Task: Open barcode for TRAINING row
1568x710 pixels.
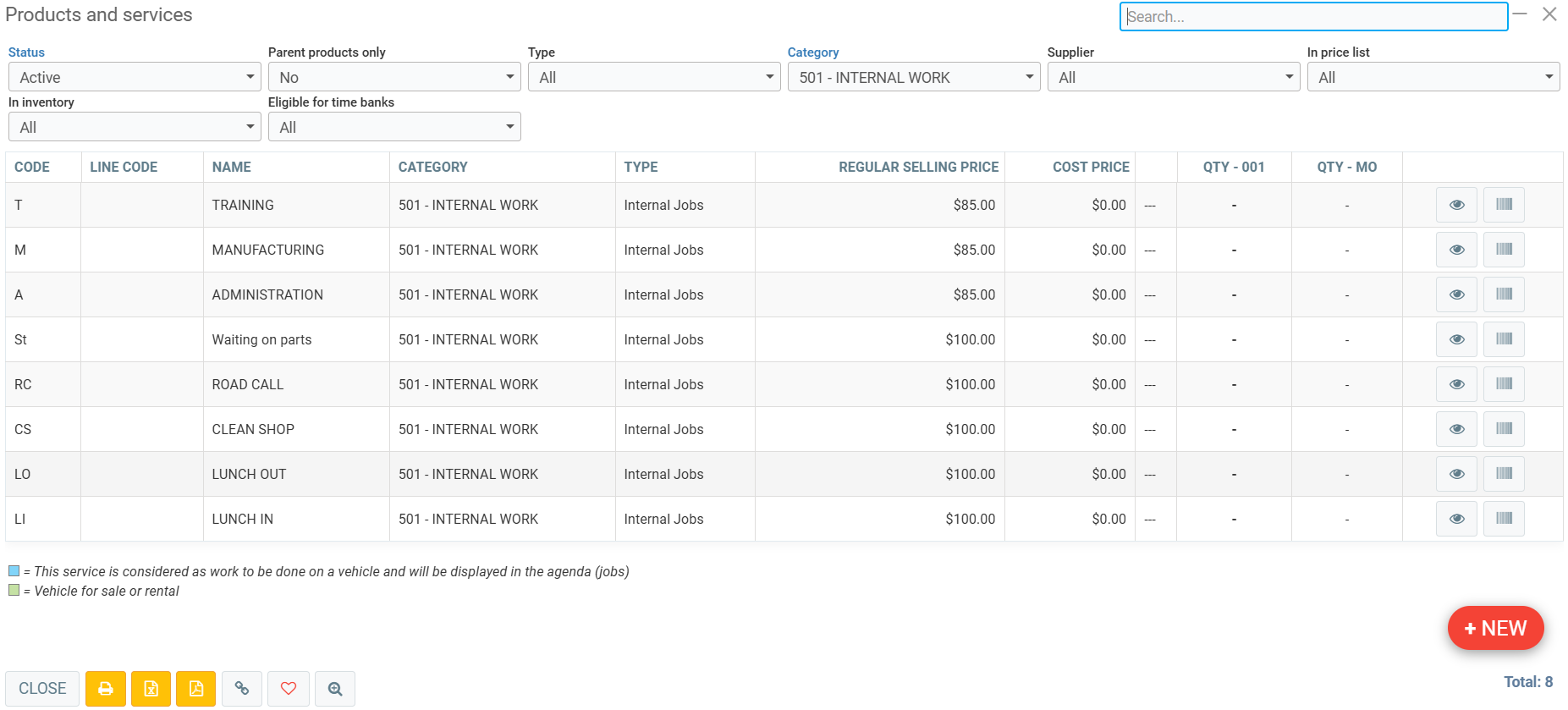Action: 1504,205
